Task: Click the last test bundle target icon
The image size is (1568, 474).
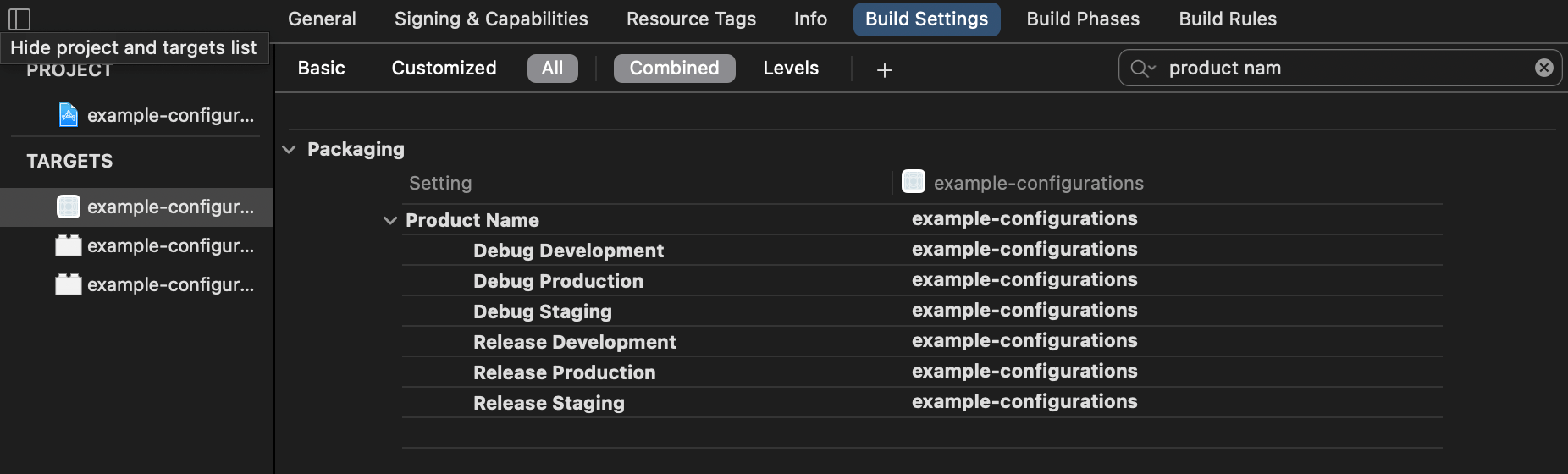Action: 69,284
